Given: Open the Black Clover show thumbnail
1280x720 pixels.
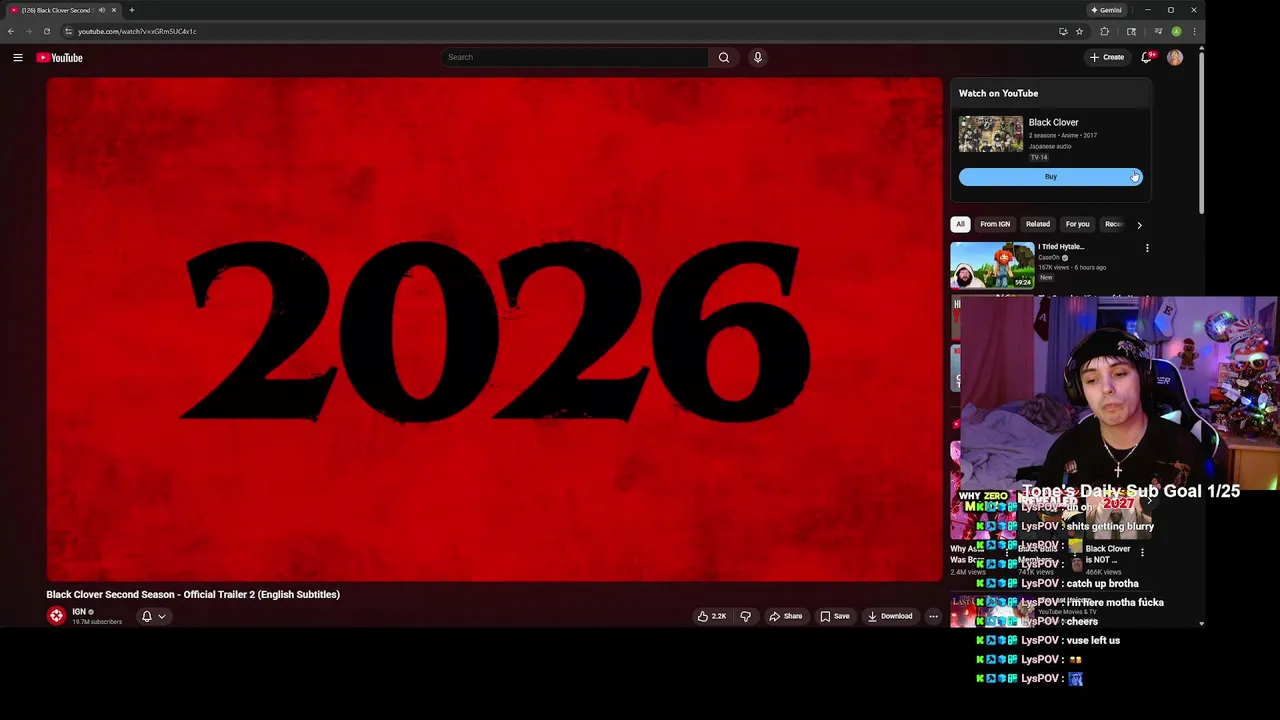Looking at the screenshot, I should (x=991, y=134).
